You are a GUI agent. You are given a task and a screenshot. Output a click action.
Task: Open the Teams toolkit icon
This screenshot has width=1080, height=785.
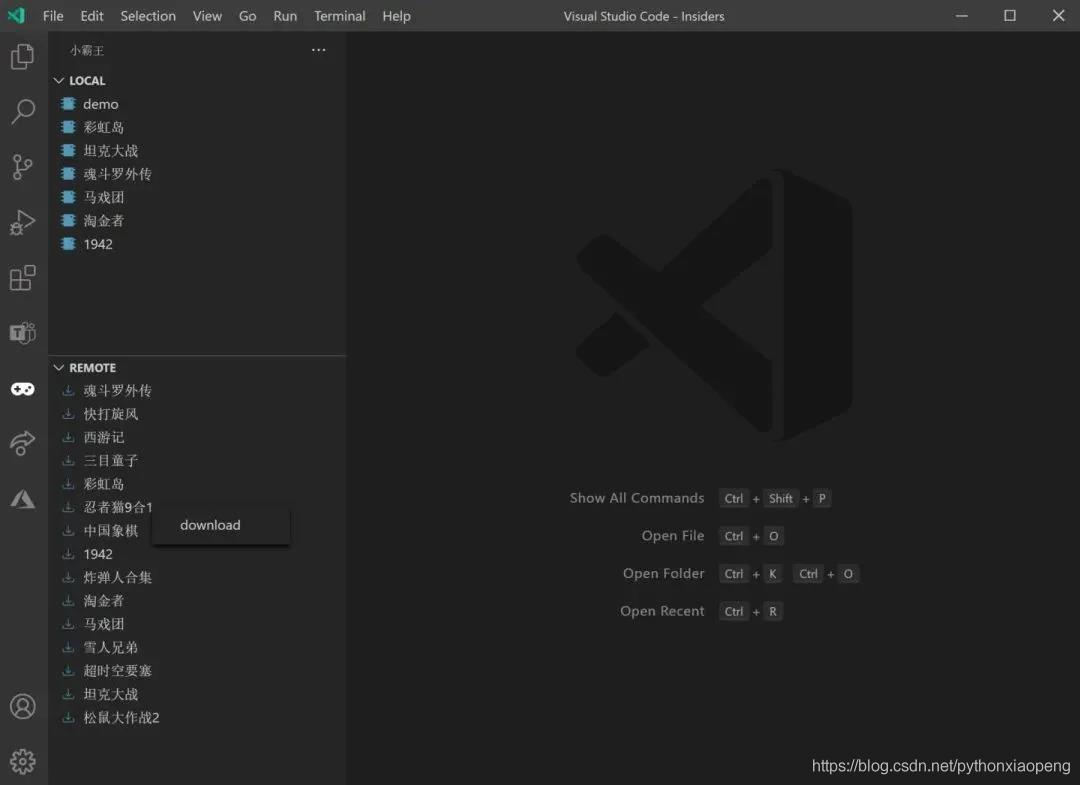tap(23, 333)
